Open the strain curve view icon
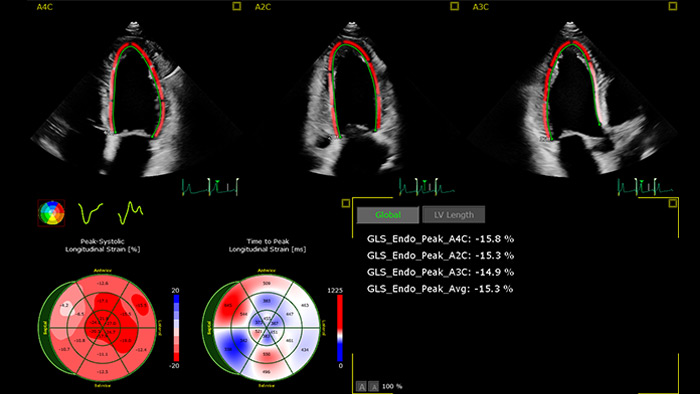This screenshot has width=700, height=394. click(90, 213)
